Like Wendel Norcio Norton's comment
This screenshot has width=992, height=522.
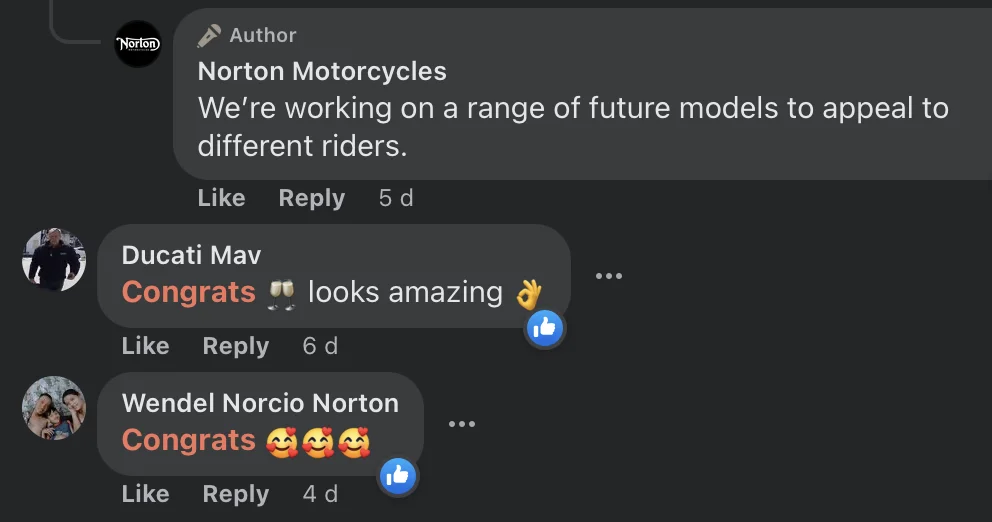pos(145,494)
